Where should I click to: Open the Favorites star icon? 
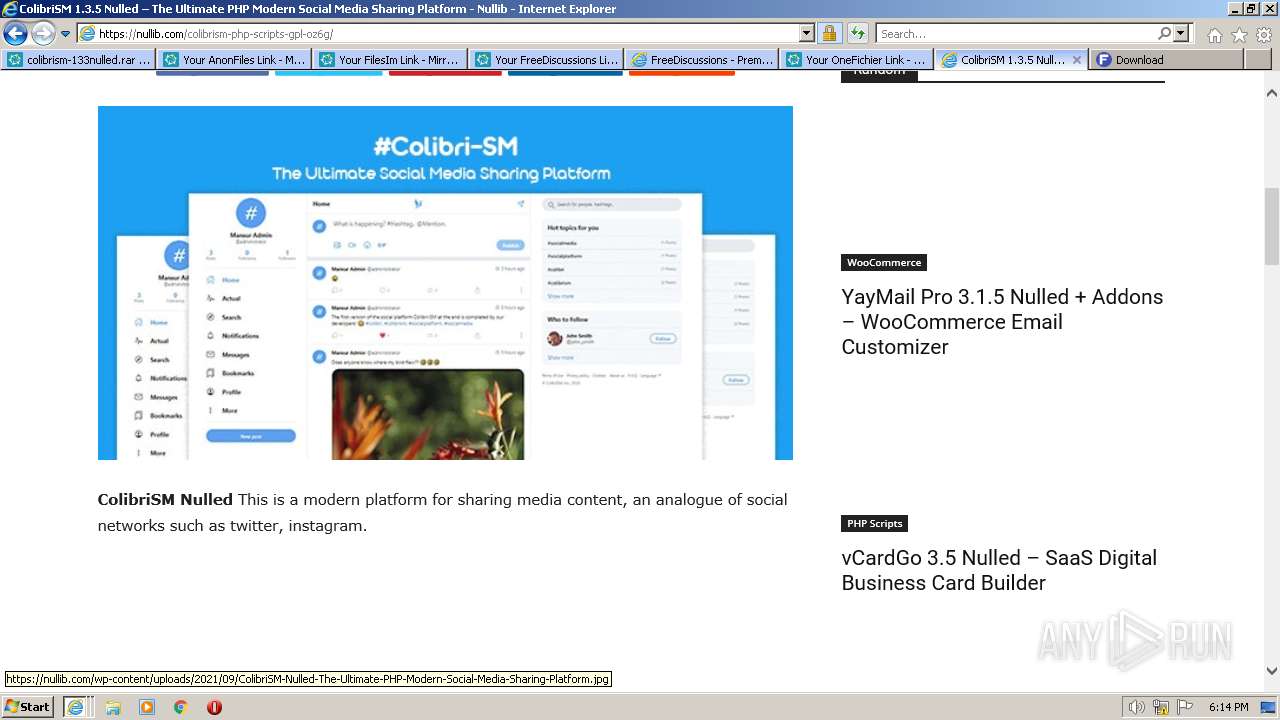1239,35
